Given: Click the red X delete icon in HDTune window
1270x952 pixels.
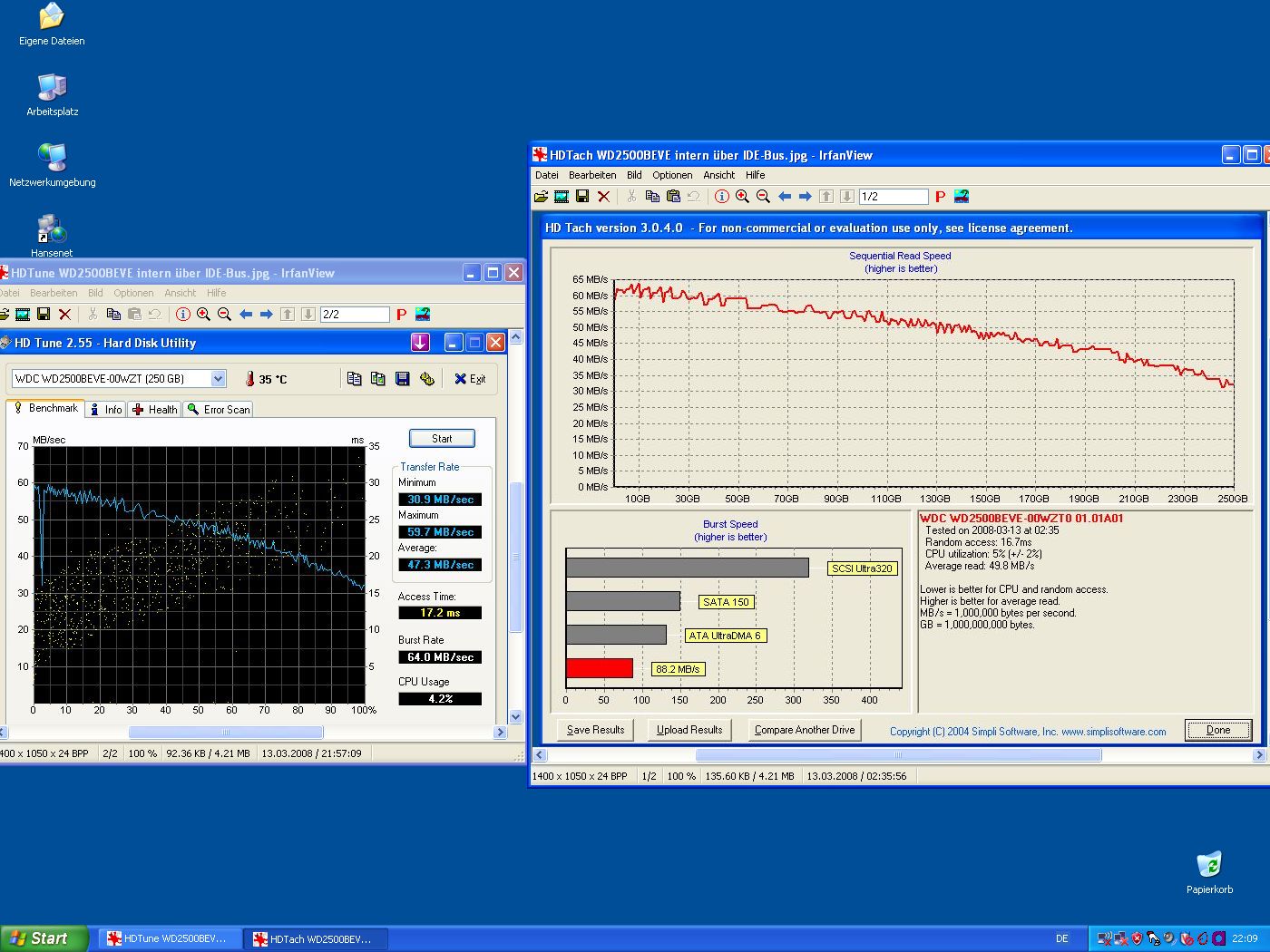Looking at the screenshot, I should tap(64, 315).
